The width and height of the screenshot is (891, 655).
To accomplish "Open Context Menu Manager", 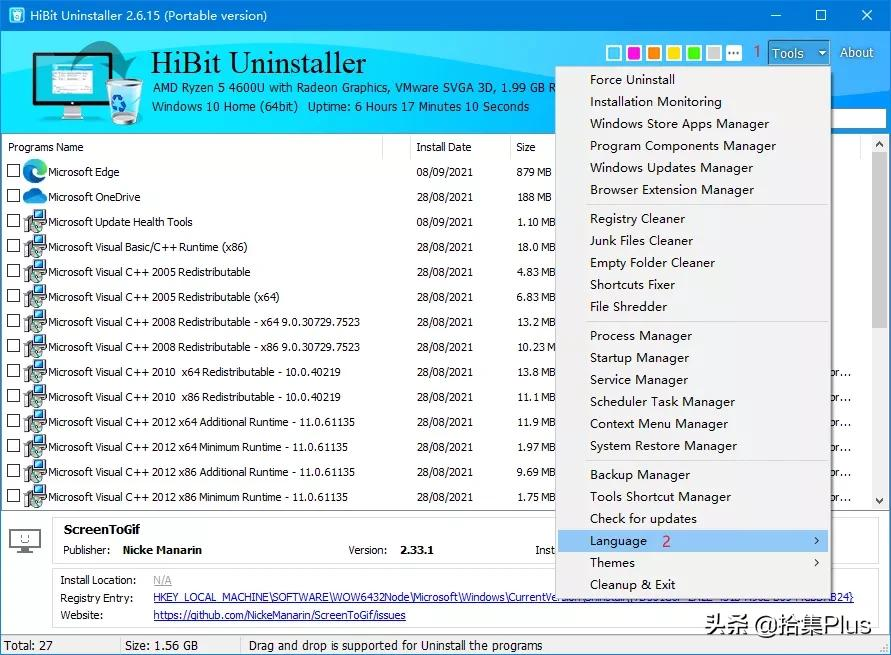I will pyautogui.click(x=693, y=424).
